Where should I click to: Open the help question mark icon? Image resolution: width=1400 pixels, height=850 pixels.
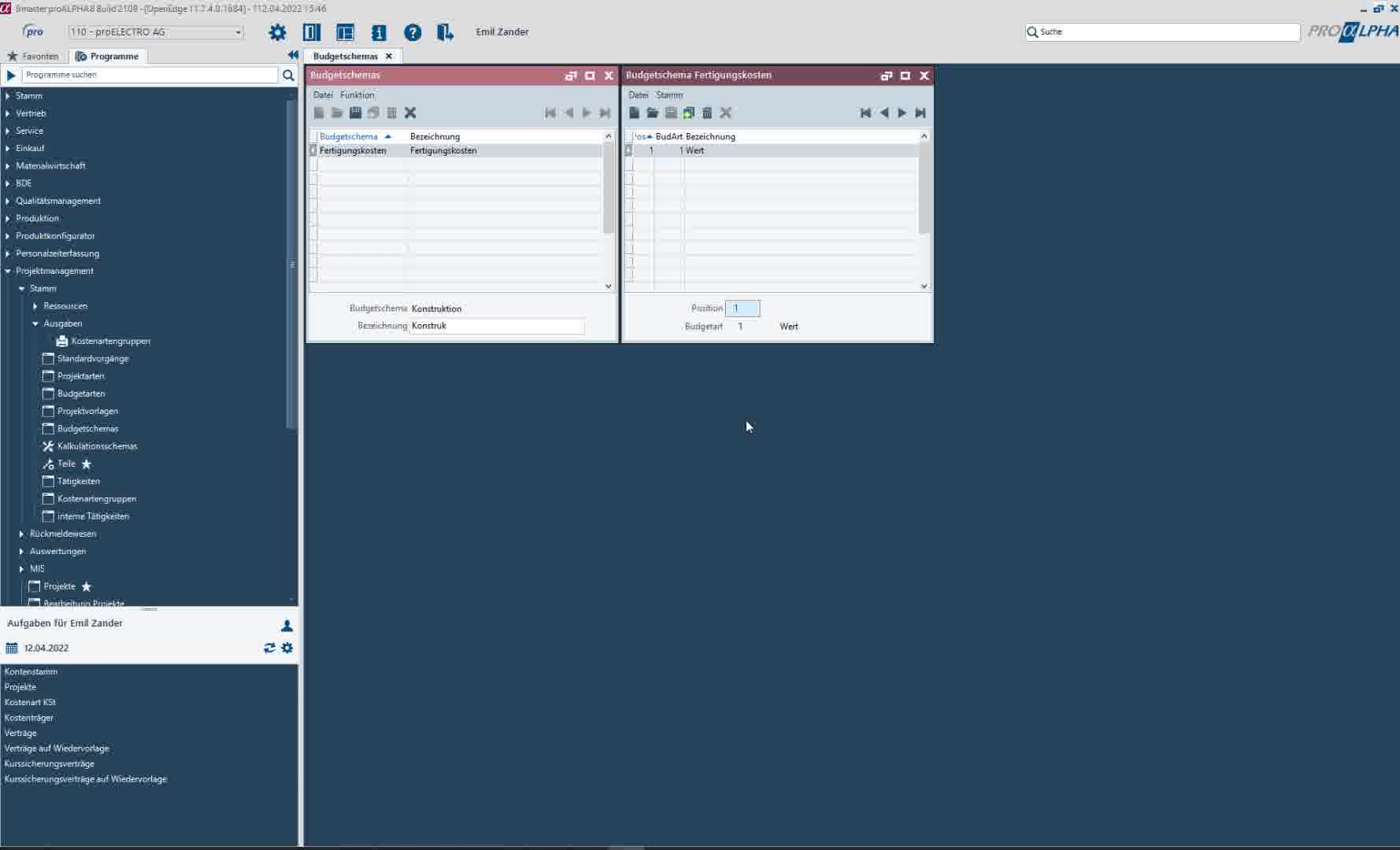[x=413, y=32]
